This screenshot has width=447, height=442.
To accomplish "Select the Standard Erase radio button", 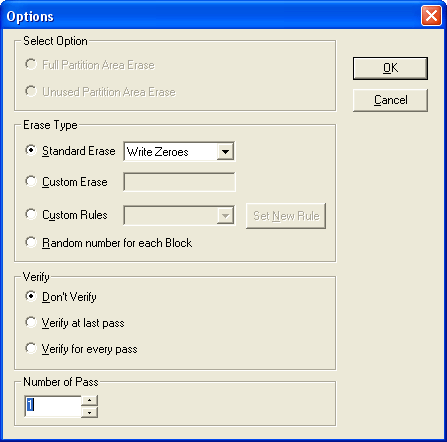I will pos(31,150).
